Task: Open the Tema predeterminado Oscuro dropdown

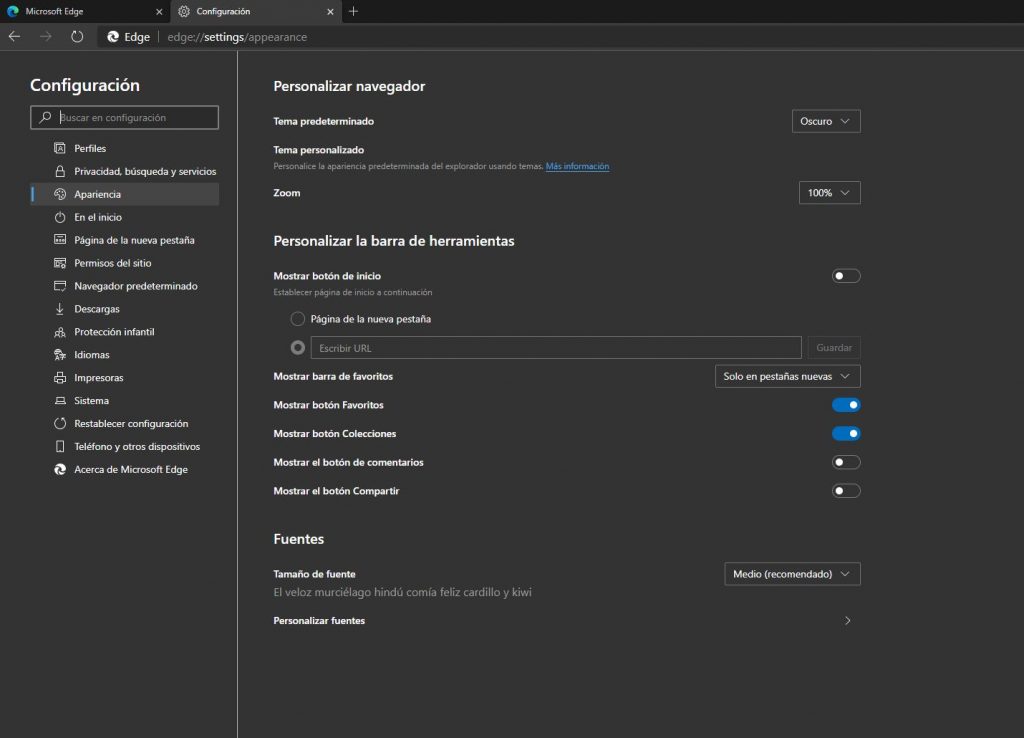Action: click(826, 121)
